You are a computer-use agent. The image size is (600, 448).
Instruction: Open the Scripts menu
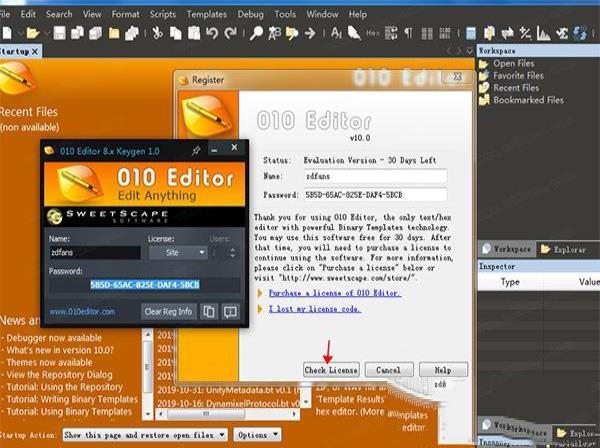click(x=163, y=14)
